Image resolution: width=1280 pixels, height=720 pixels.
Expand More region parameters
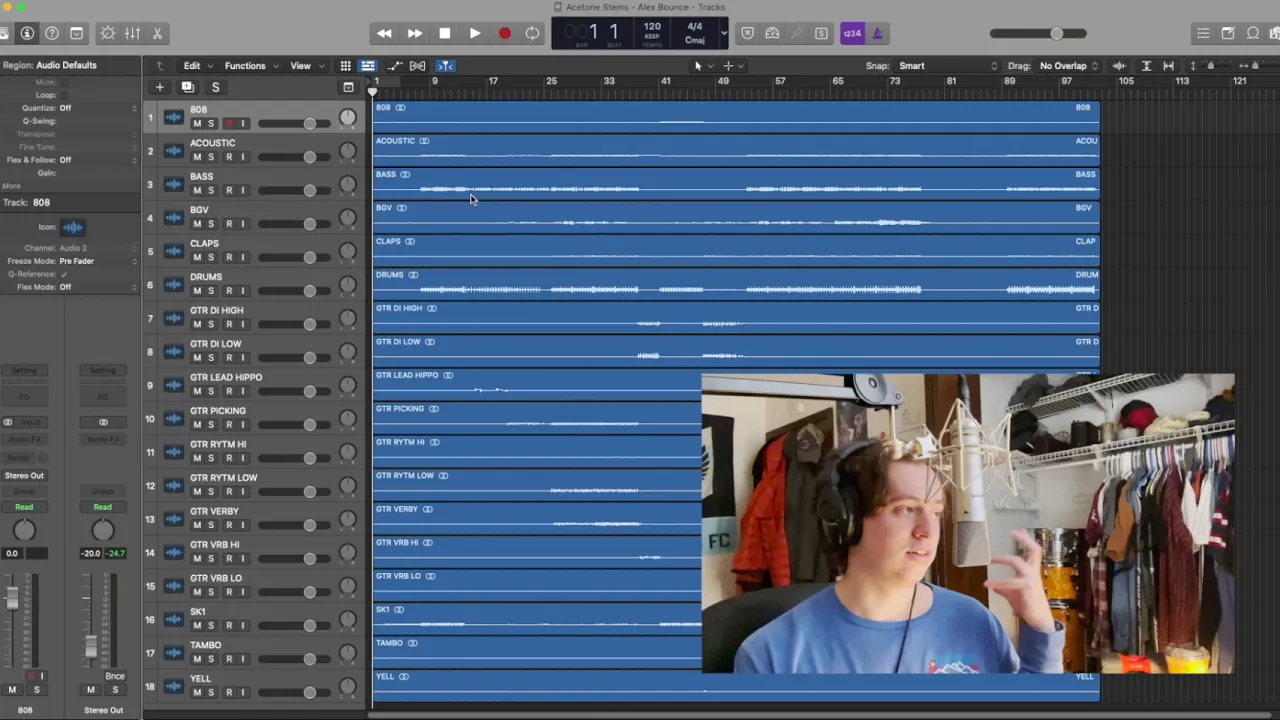click(x=11, y=186)
